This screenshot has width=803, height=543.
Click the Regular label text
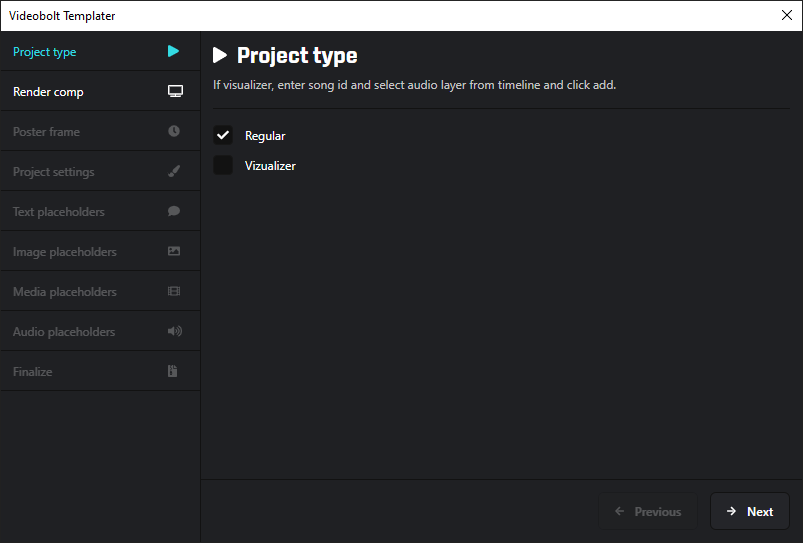(x=265, y=136)
